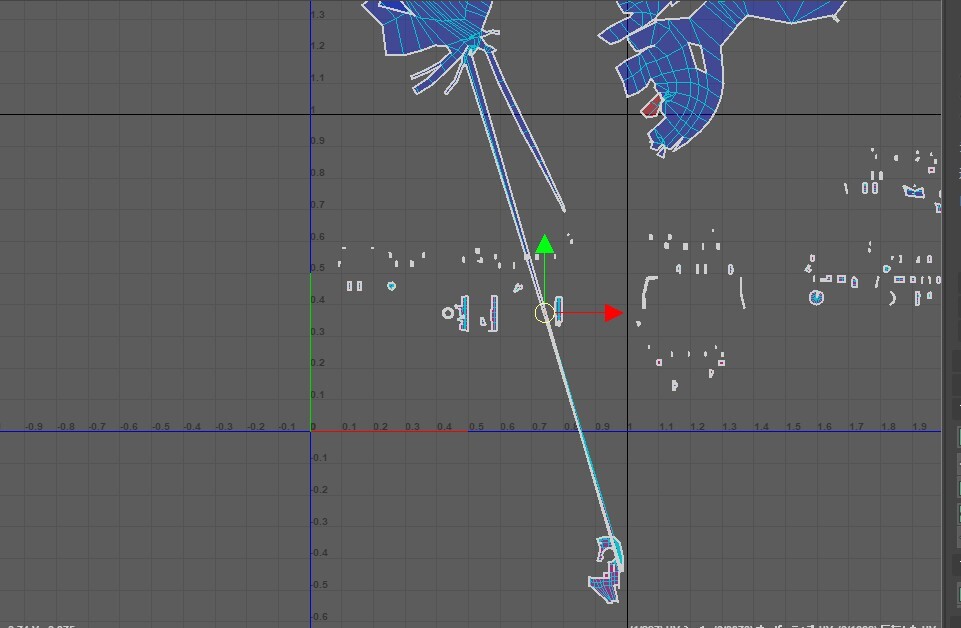The height and width of the screenshot is (628, 961).
Task: Click the "1.9" grid axis label
Action: tap(919, 426)
